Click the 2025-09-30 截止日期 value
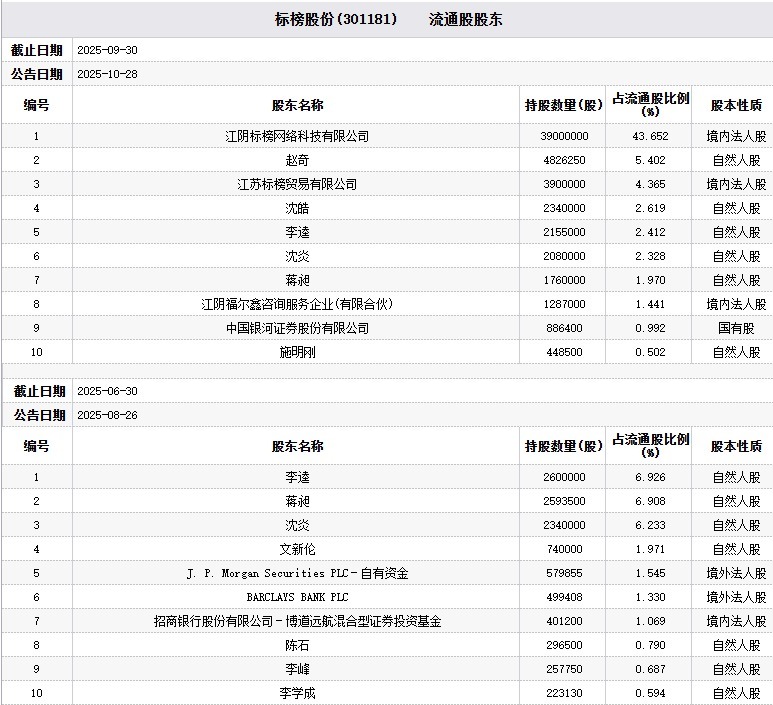This screenshot has height=705, width=773. [x=105, y=50]
